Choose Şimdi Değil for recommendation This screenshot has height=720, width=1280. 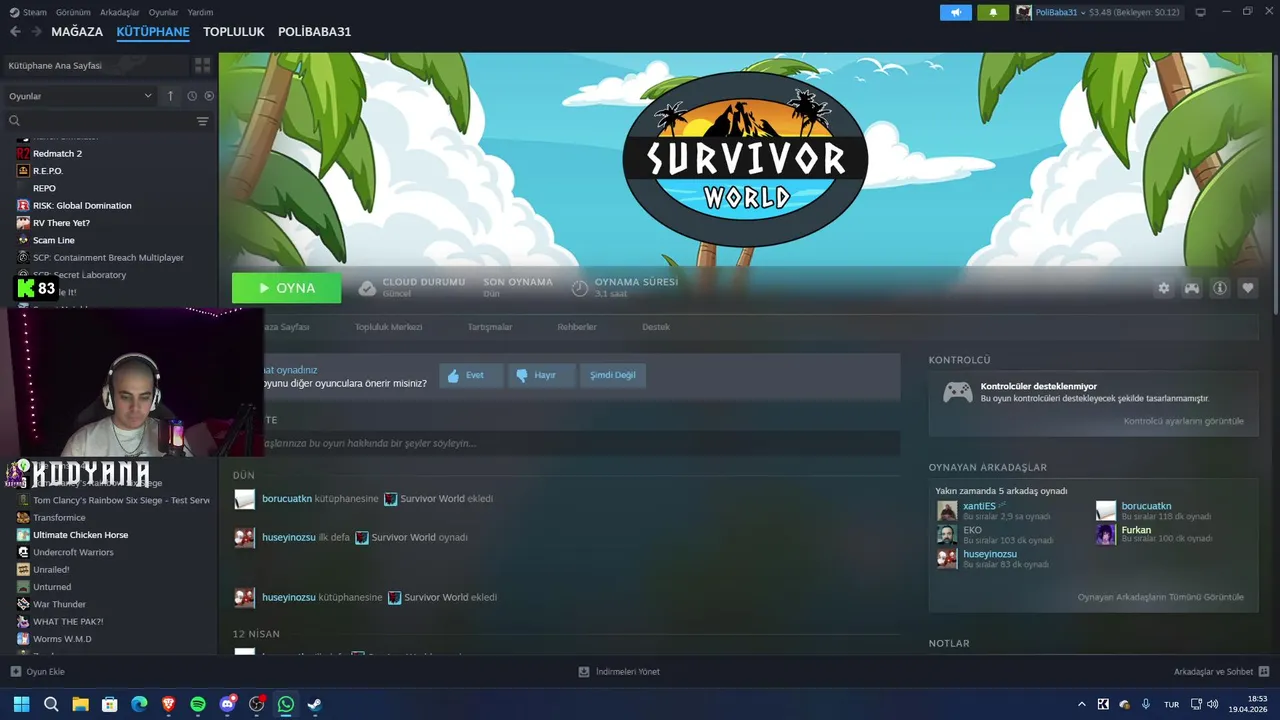612,376
